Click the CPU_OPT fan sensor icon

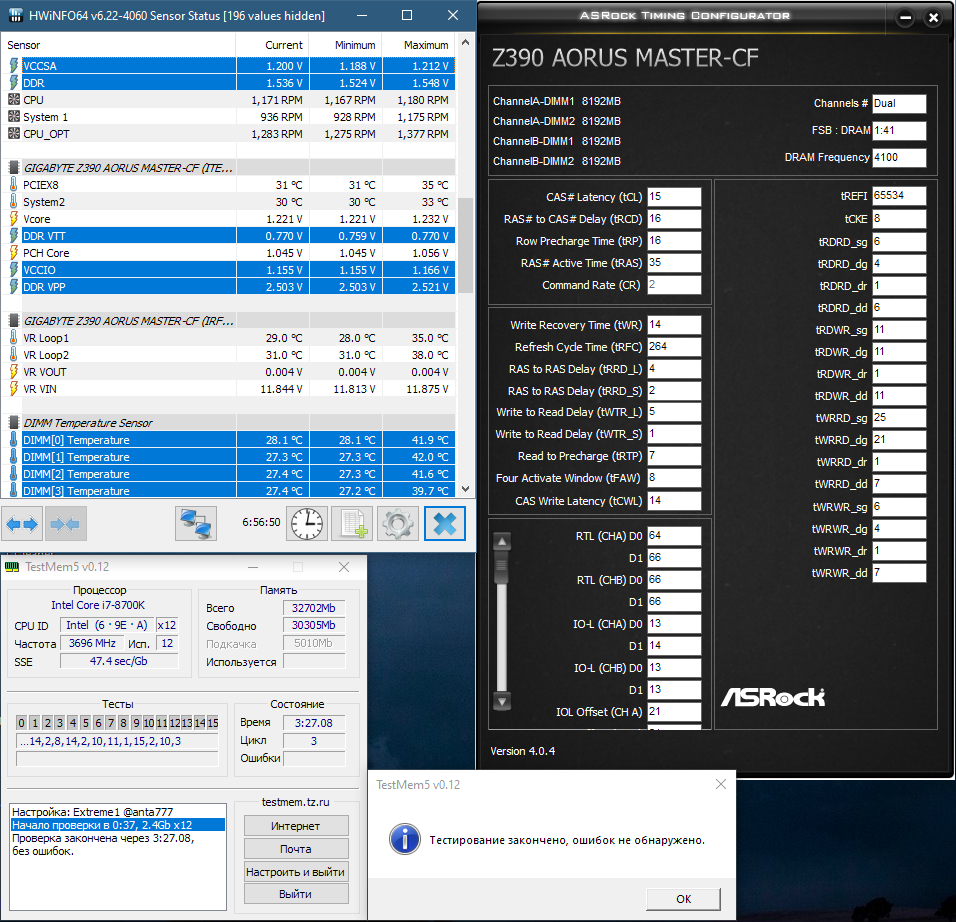coord(13,134)
